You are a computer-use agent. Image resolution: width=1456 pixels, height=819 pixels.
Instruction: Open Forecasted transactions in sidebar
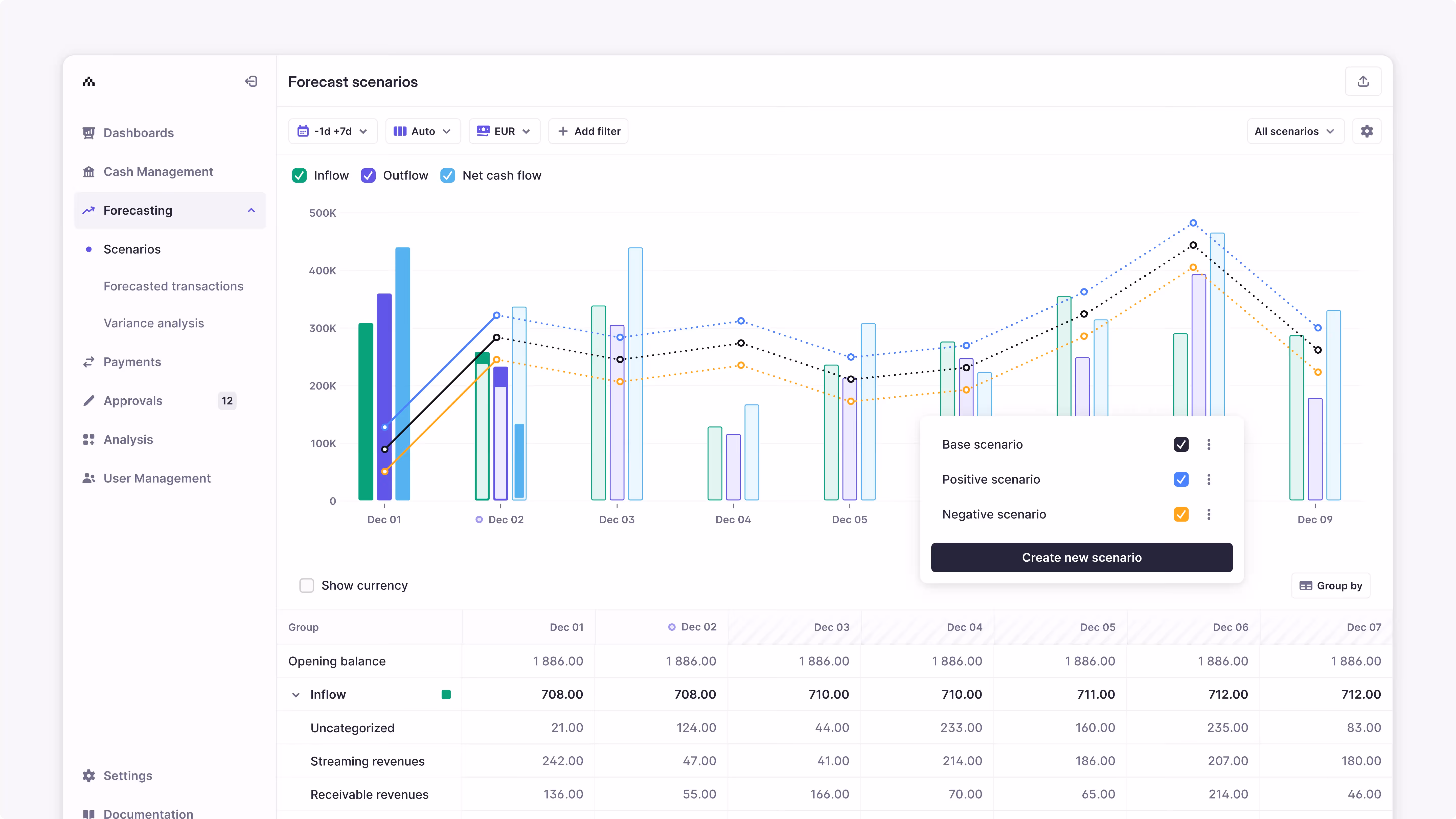click(173, 286)
